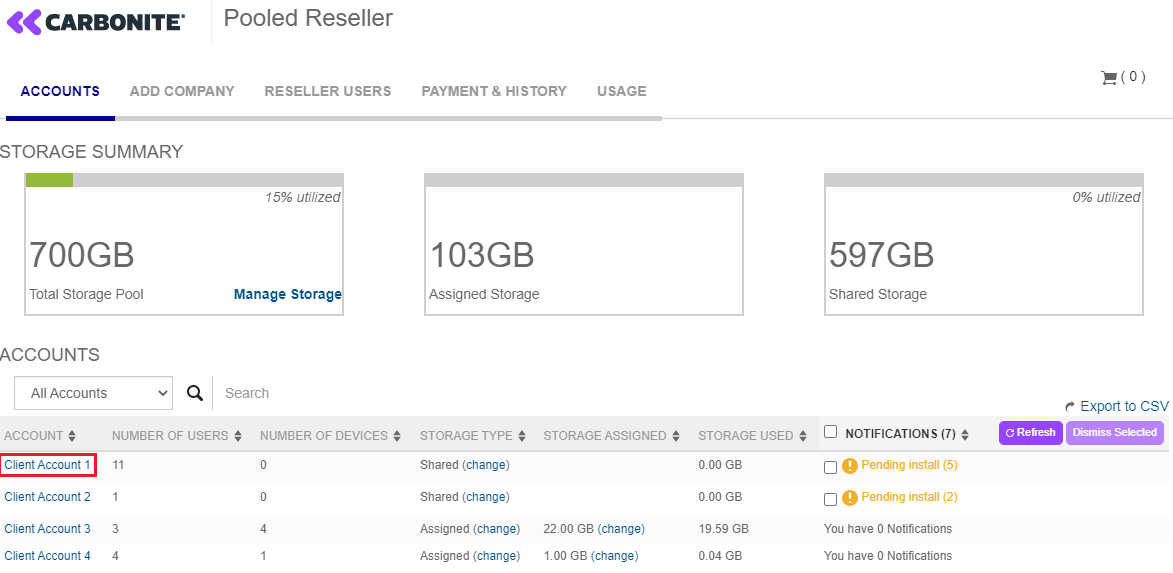Click the magnifying glass search icon
Viewport: 1173px width, 573px height.
195,393
